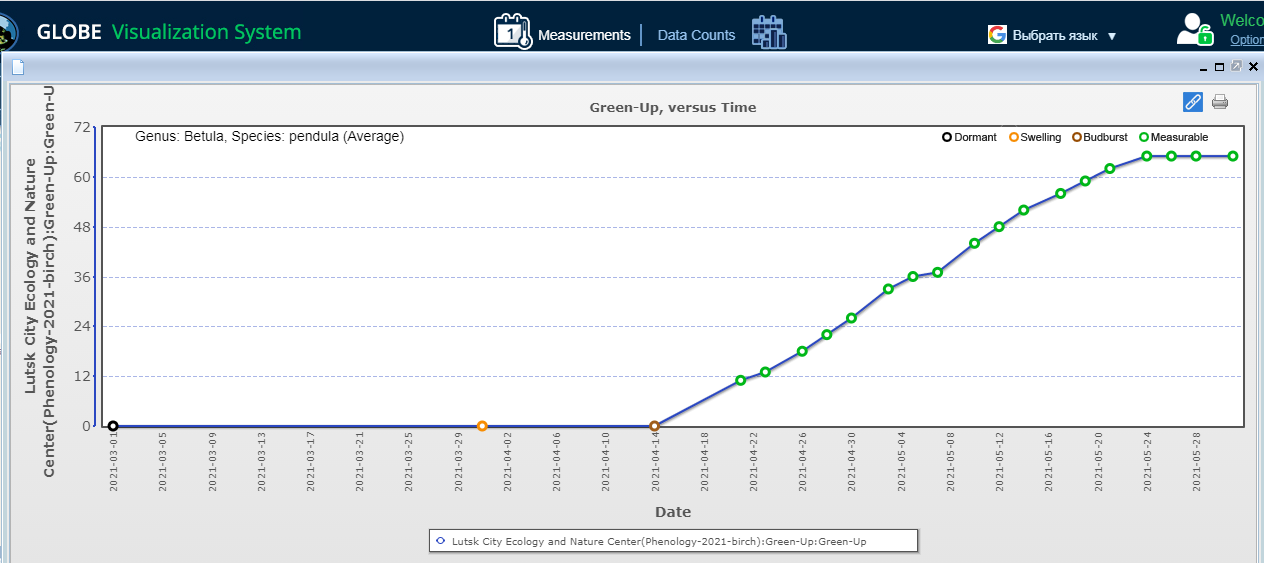Click the user account icon with padlock

point(1194,29)
